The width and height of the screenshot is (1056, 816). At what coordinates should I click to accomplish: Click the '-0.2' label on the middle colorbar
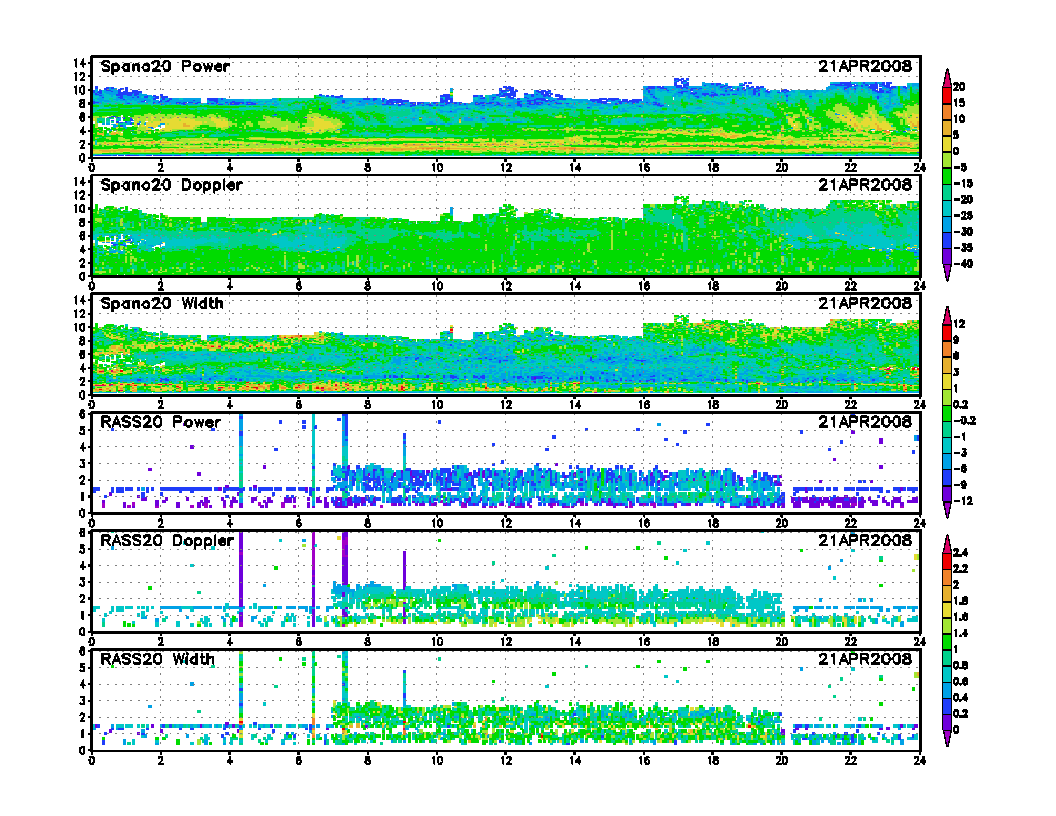(x=965, y=421)
